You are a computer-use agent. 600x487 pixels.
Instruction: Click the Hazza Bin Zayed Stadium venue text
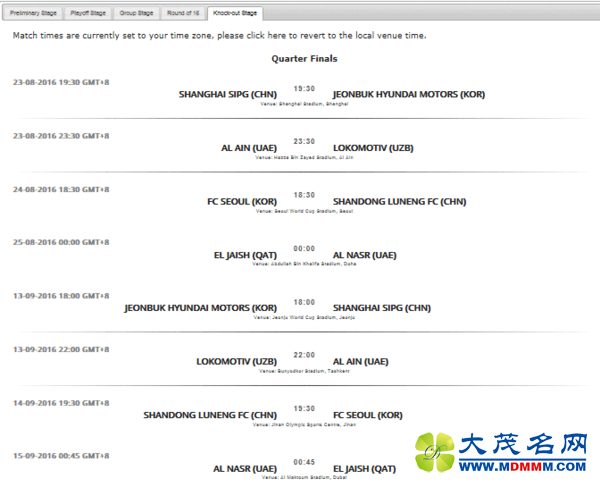(304, 157)
